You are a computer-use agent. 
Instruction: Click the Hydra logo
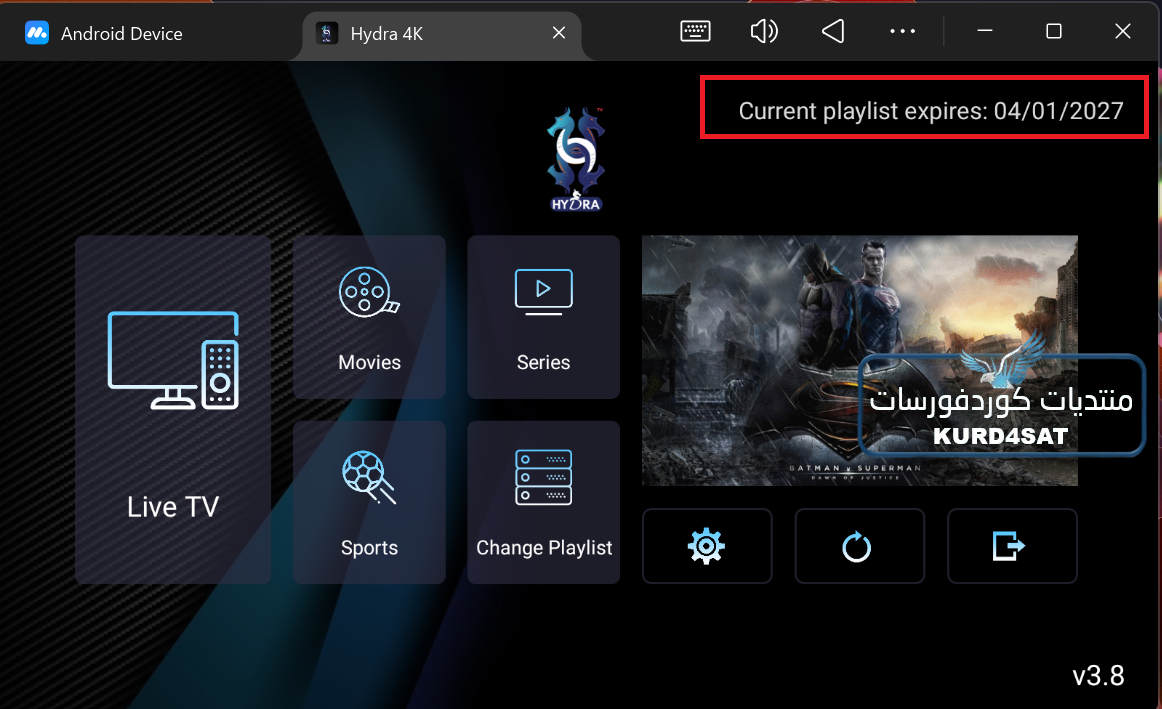point(577,159)
